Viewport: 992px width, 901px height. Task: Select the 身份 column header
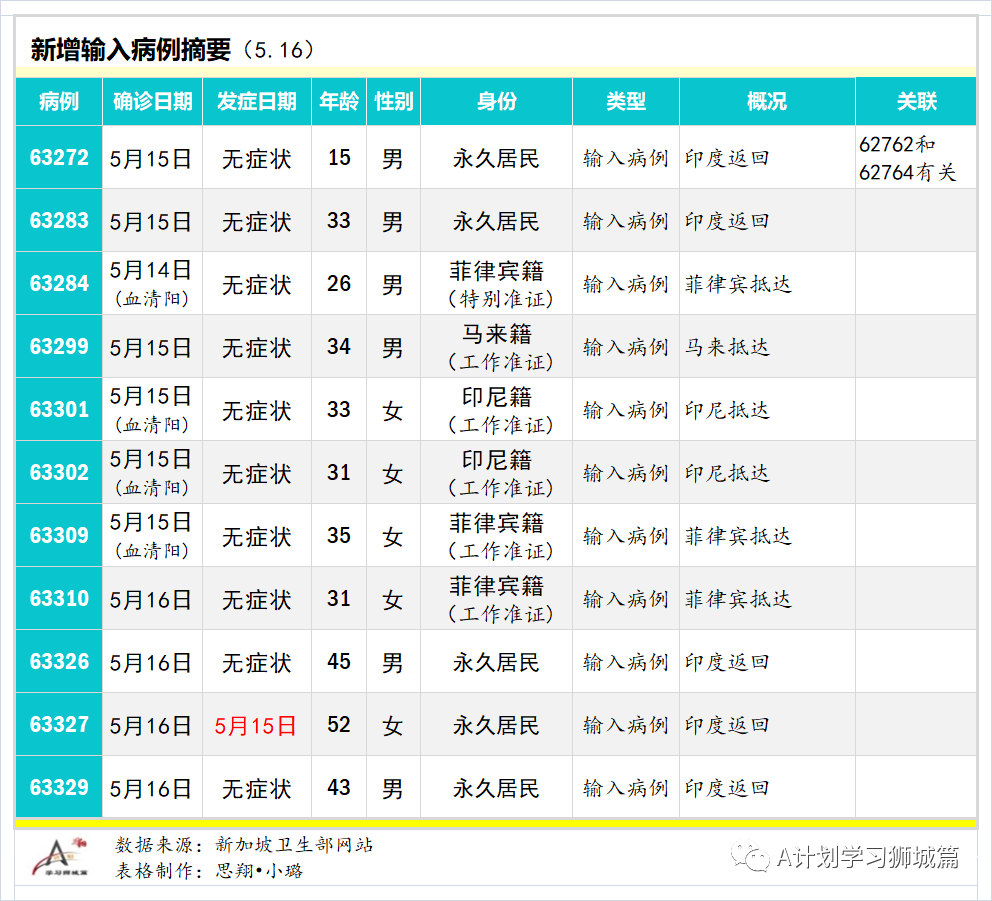pos(496,101)
